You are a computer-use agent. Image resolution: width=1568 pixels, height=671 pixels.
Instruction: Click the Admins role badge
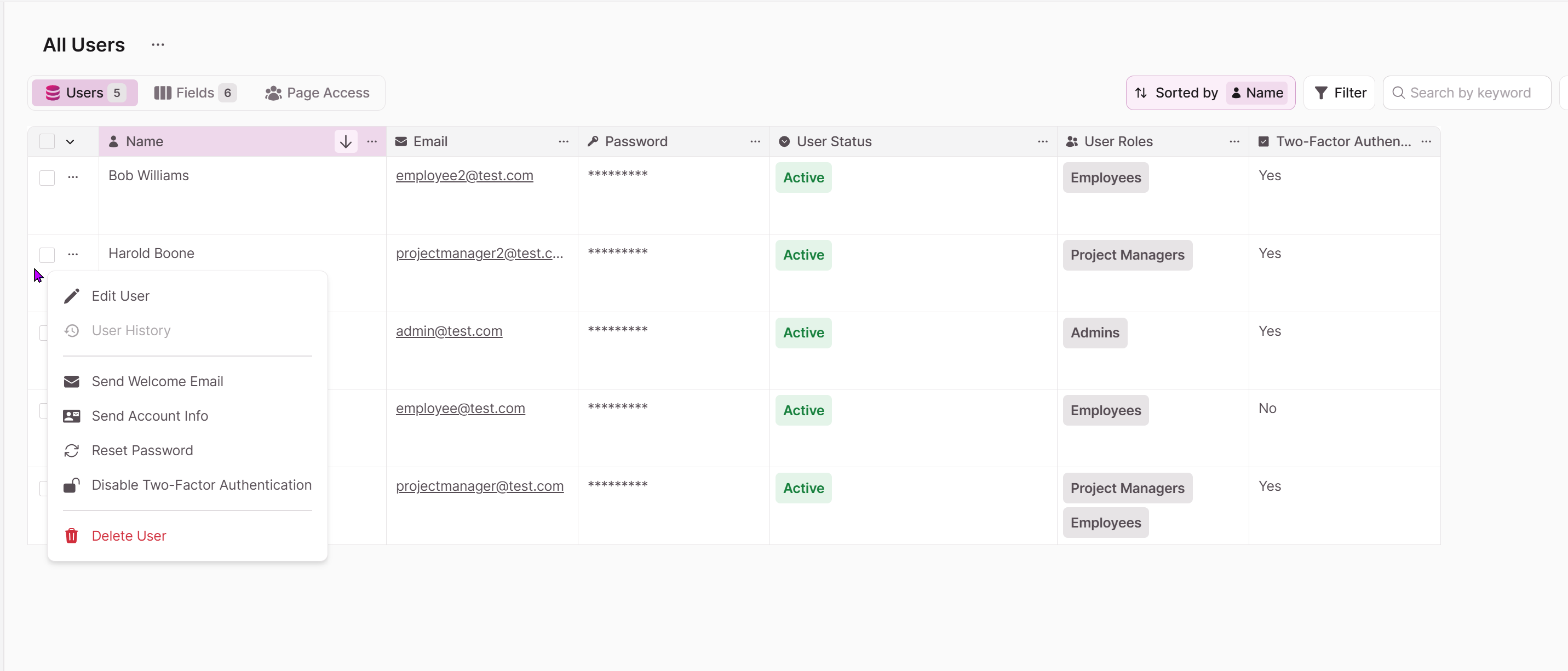pyautogui.click(x=1094, y=332)
